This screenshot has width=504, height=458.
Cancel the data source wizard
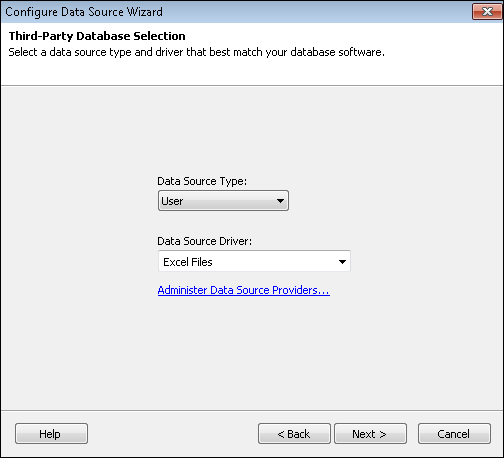pyautogui.click(x=454, y=434)
